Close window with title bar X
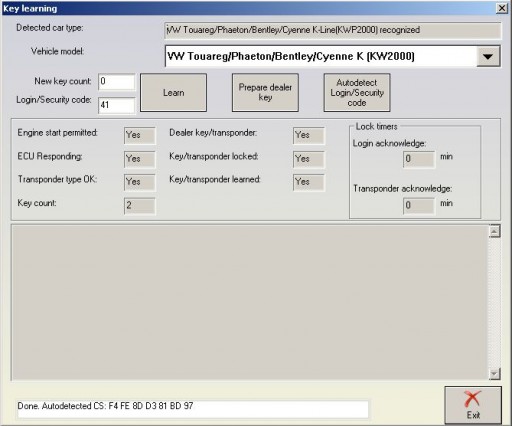512x426 pixels. pos(501,8)
